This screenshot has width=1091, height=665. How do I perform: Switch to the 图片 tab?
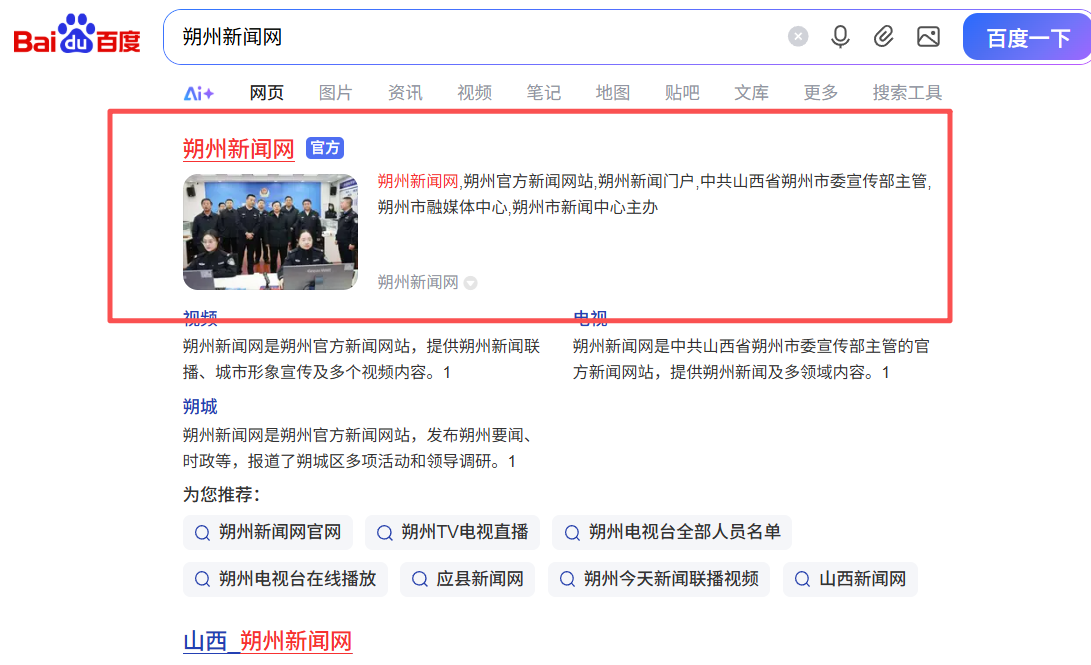335,92
